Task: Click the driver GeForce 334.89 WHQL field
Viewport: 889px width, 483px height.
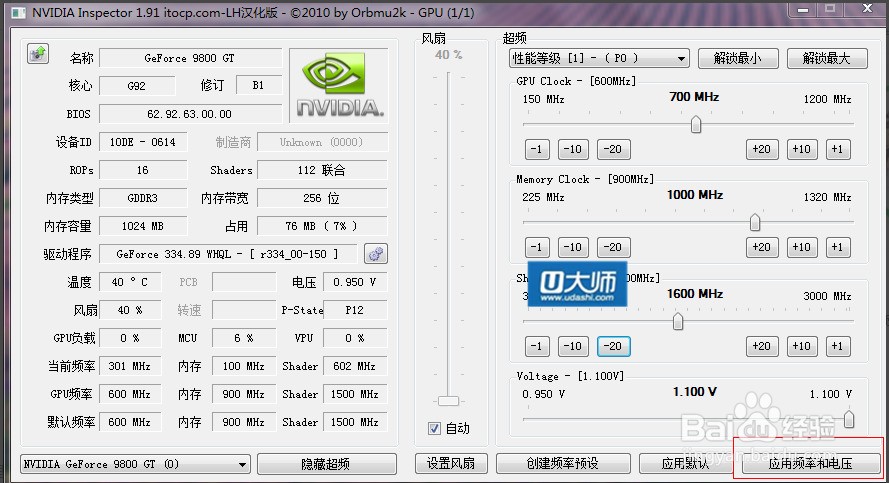Action: (x=228, y=254)
